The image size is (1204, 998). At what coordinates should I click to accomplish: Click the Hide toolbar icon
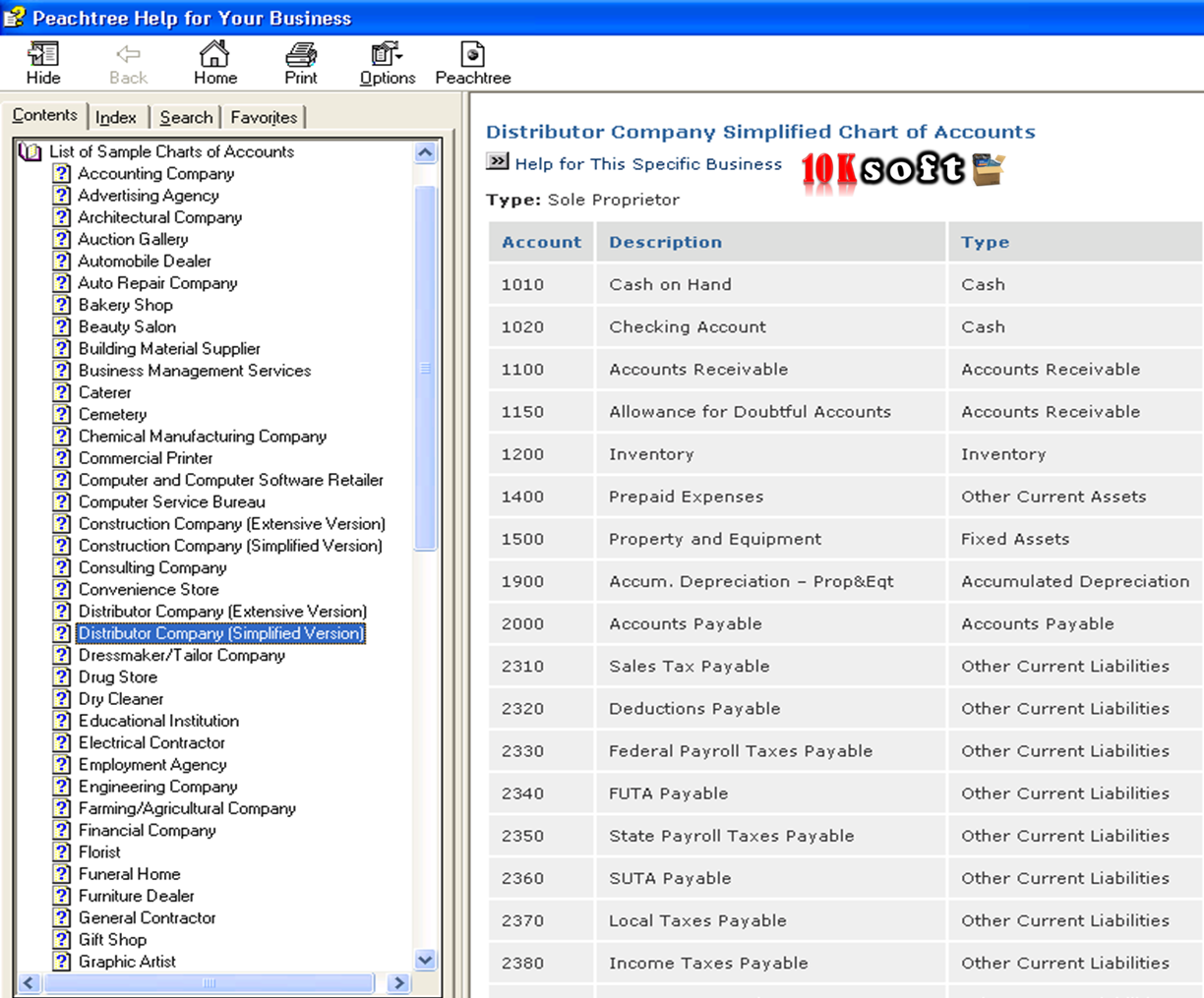(x=42, y=63)
